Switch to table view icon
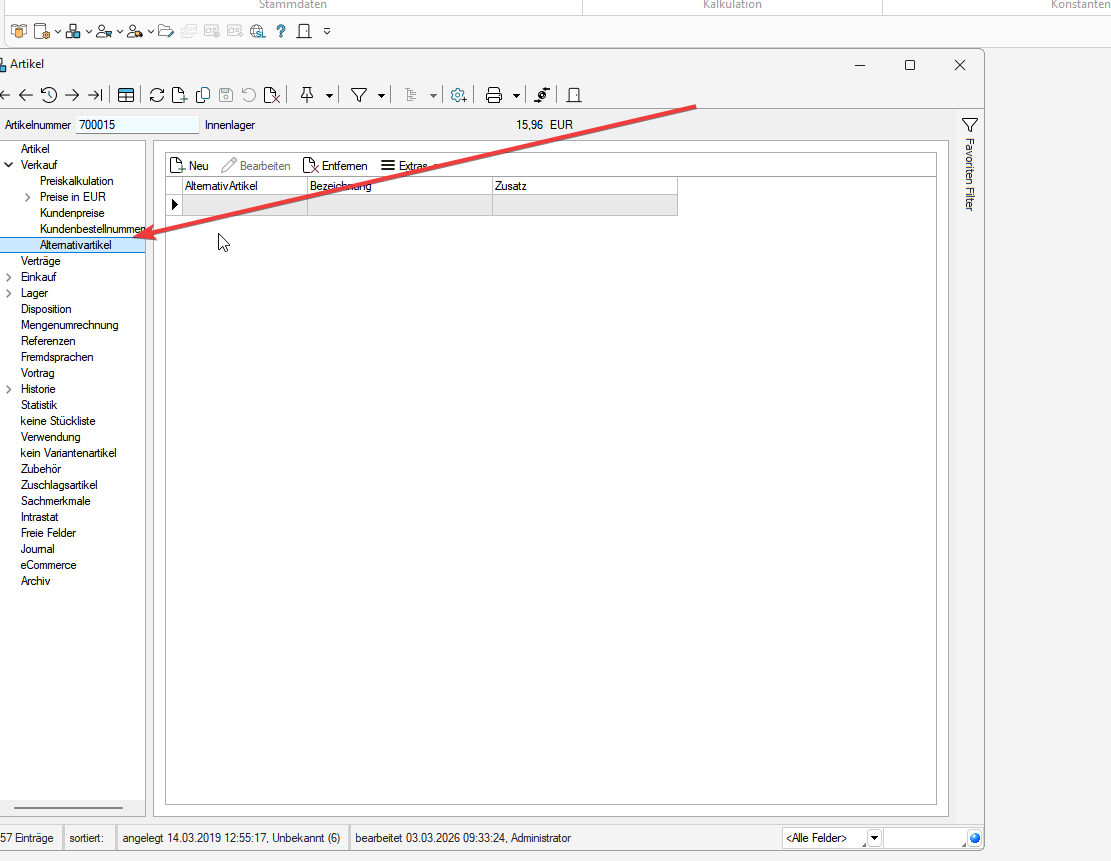 (126, 95)
